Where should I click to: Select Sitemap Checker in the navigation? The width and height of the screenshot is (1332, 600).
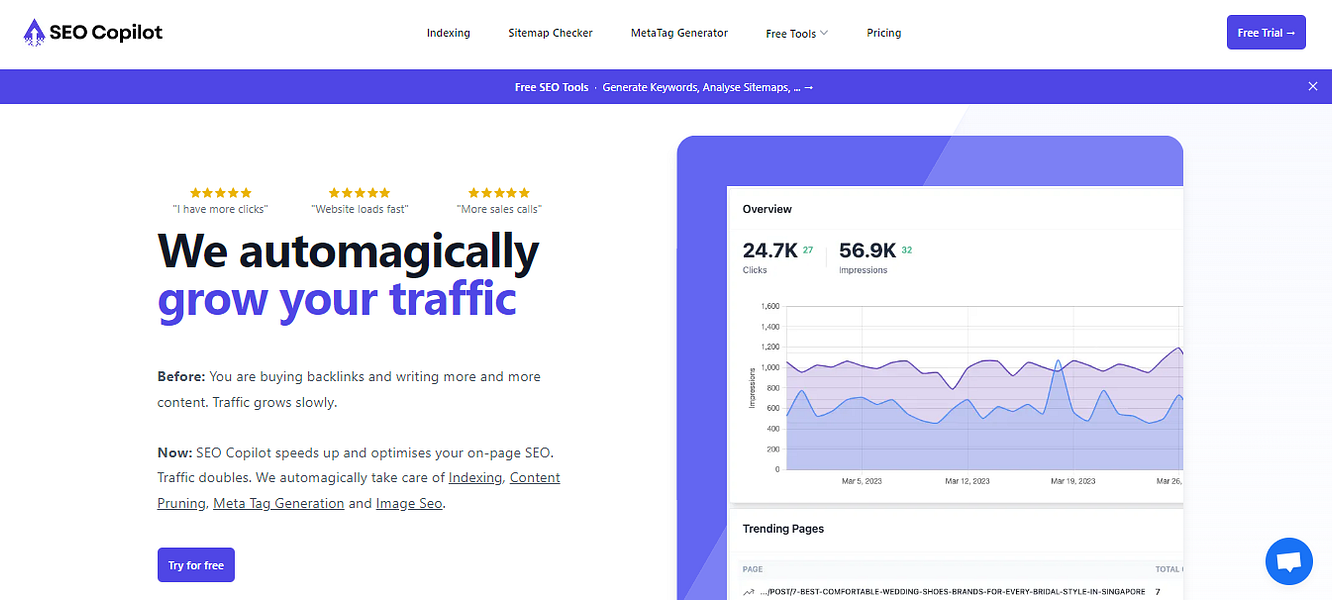(550, 33)
